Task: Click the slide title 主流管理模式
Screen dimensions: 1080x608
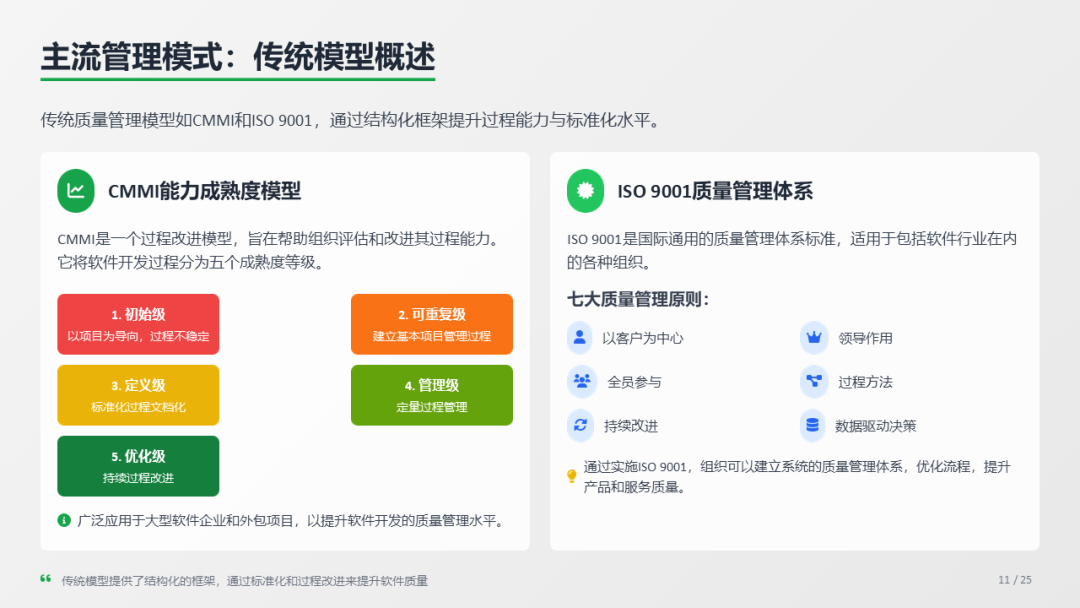Action: pyautogui.click(x=237, y=57)
